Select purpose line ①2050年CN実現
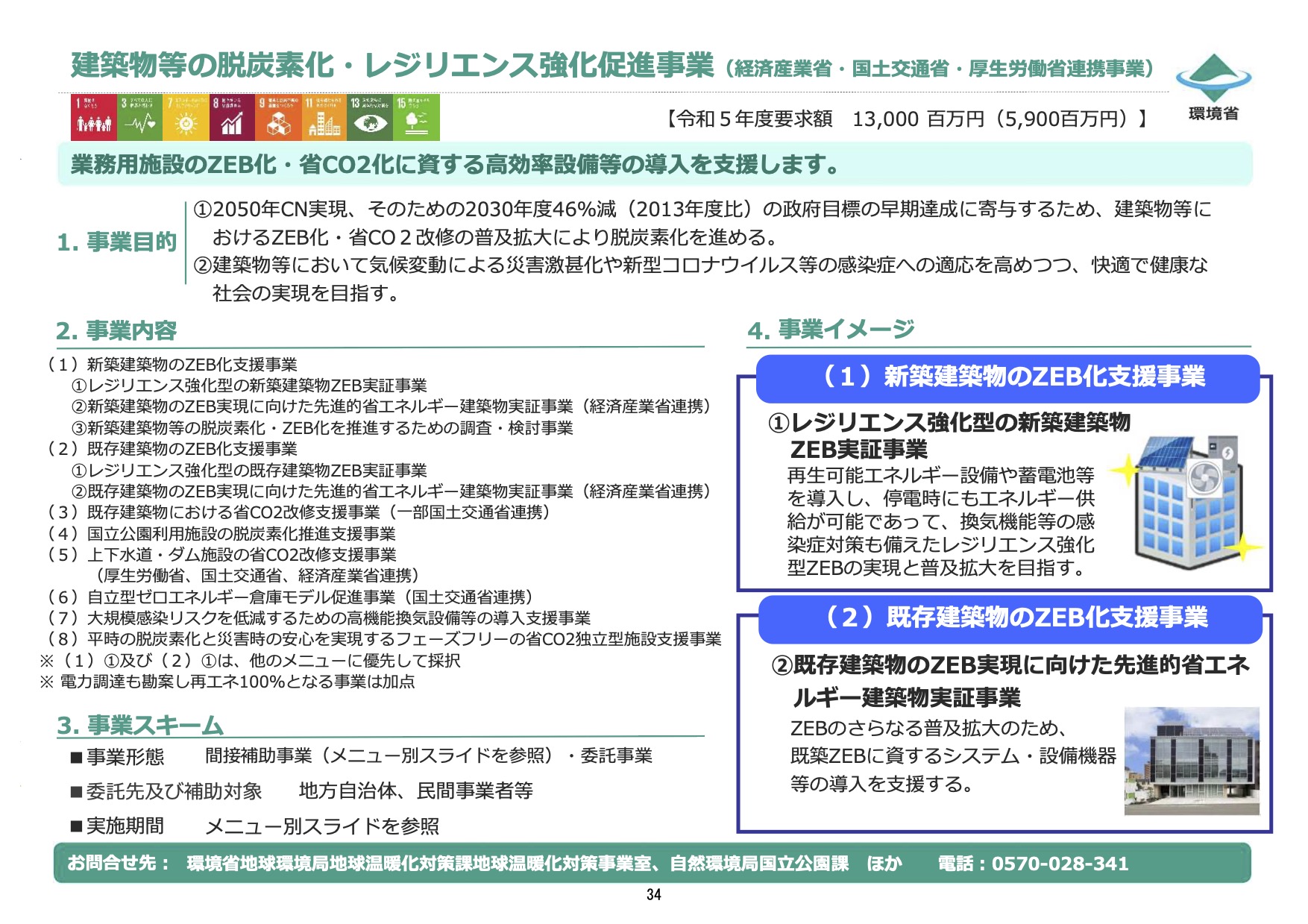1308x924 pixels. 702,223
